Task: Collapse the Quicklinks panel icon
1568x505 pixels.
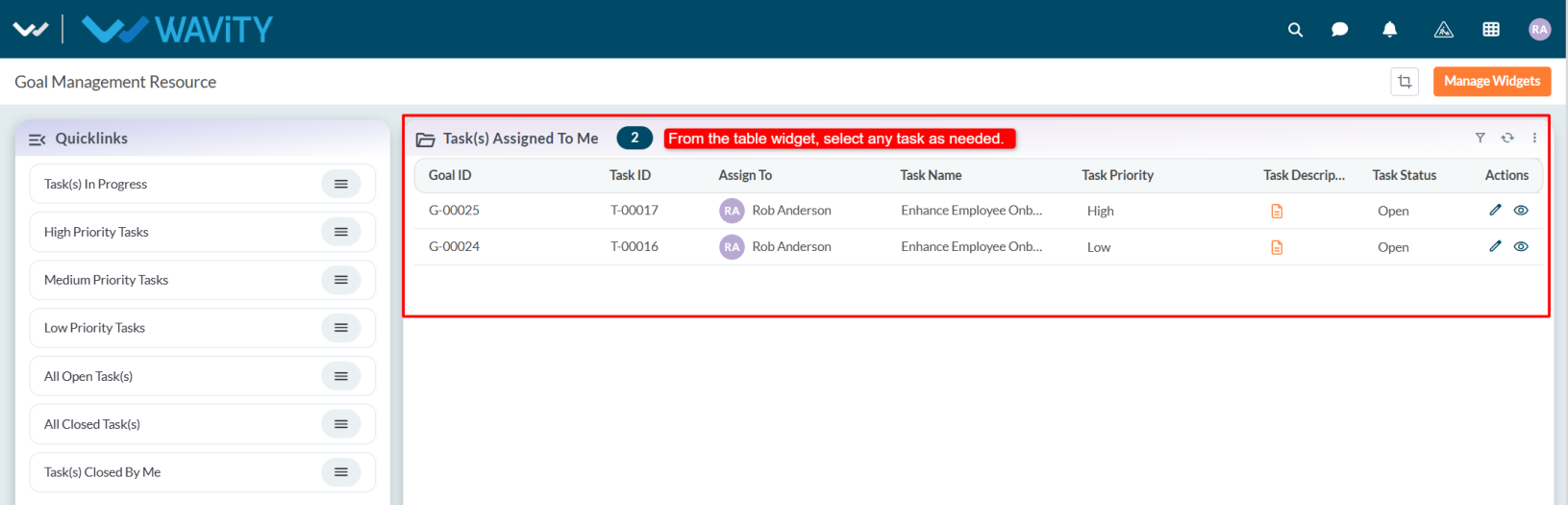Action: (x=37, y=139)
